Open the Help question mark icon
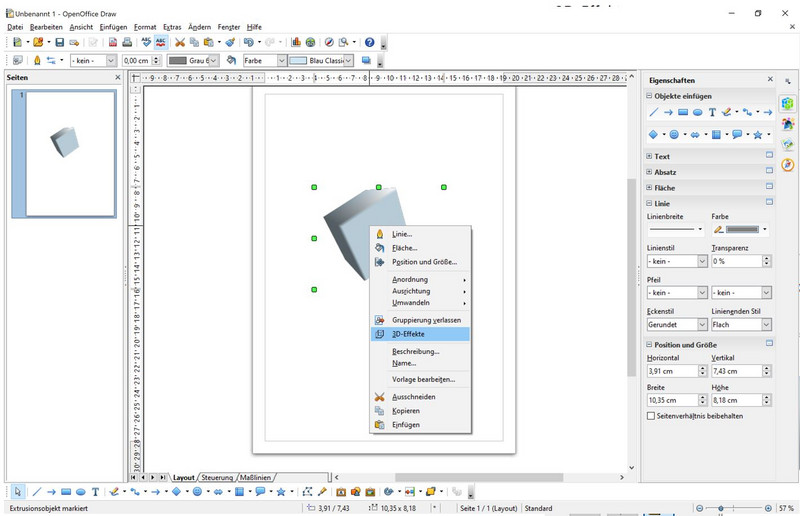The width and height of the screenshot is (800, 516). pos(369,43)
